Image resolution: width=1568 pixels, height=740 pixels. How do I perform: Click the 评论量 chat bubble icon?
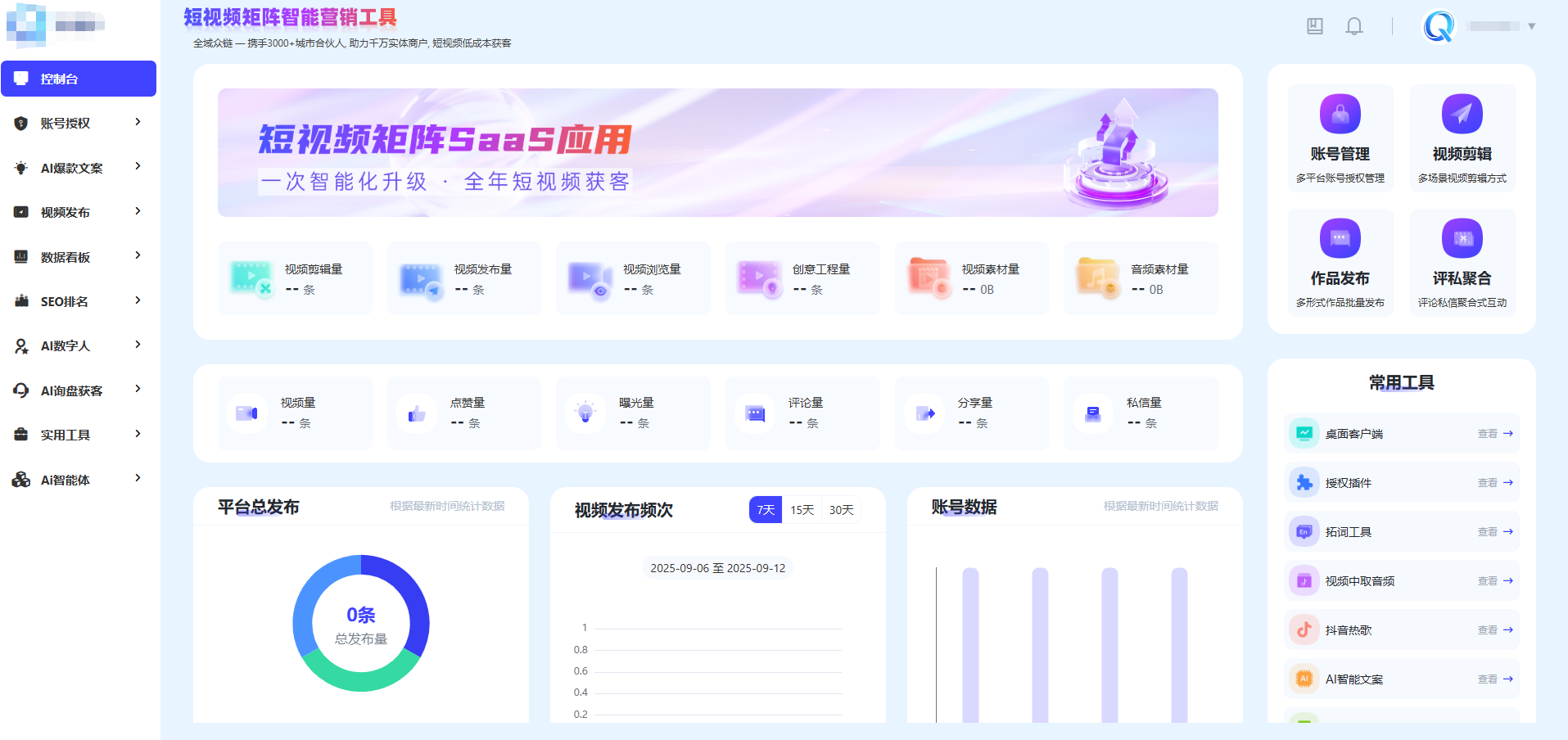pos(755,413)
